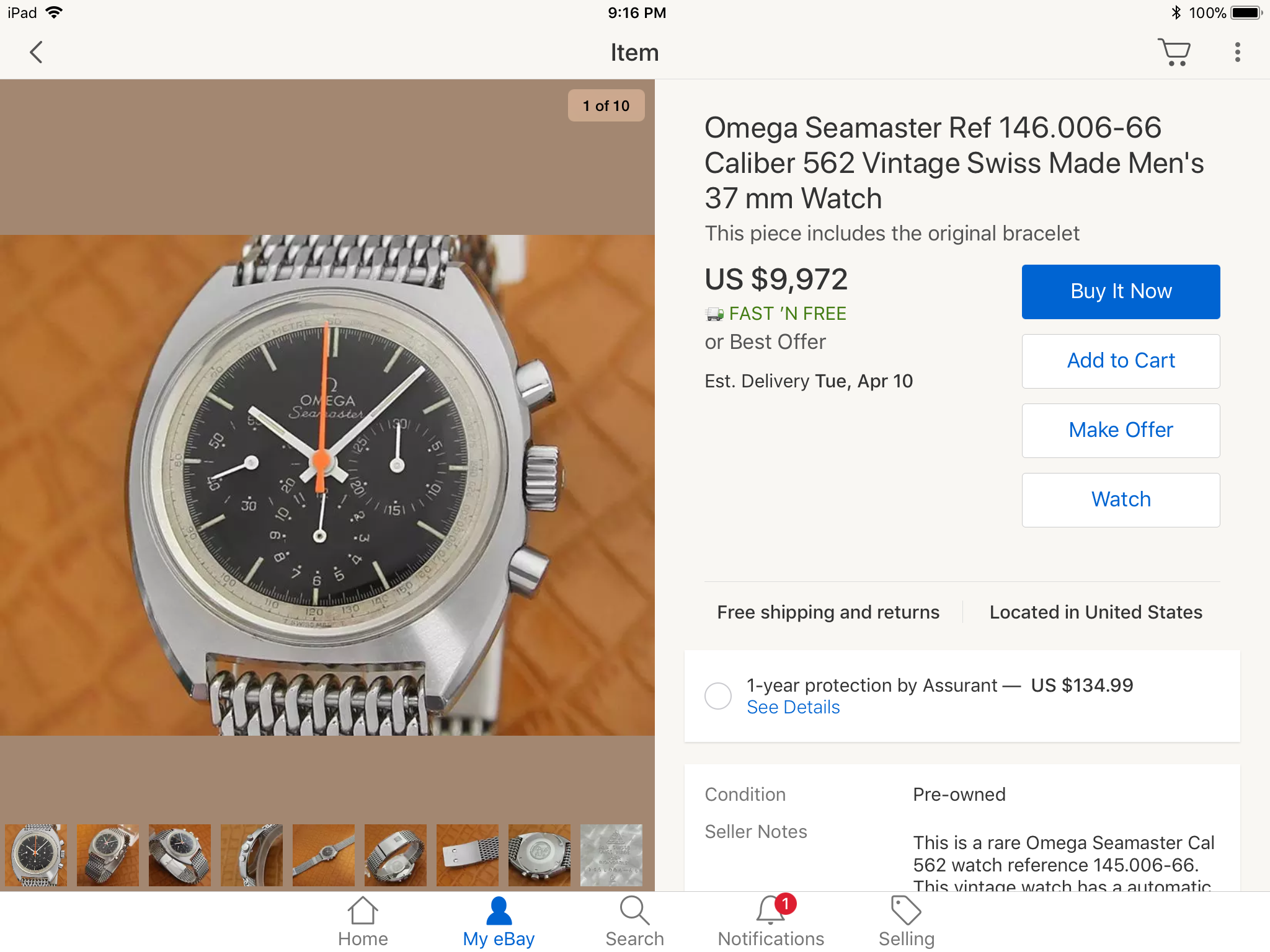Tap the 1 of 10 photo counter
1270x952 pixels.
[606, 106]
